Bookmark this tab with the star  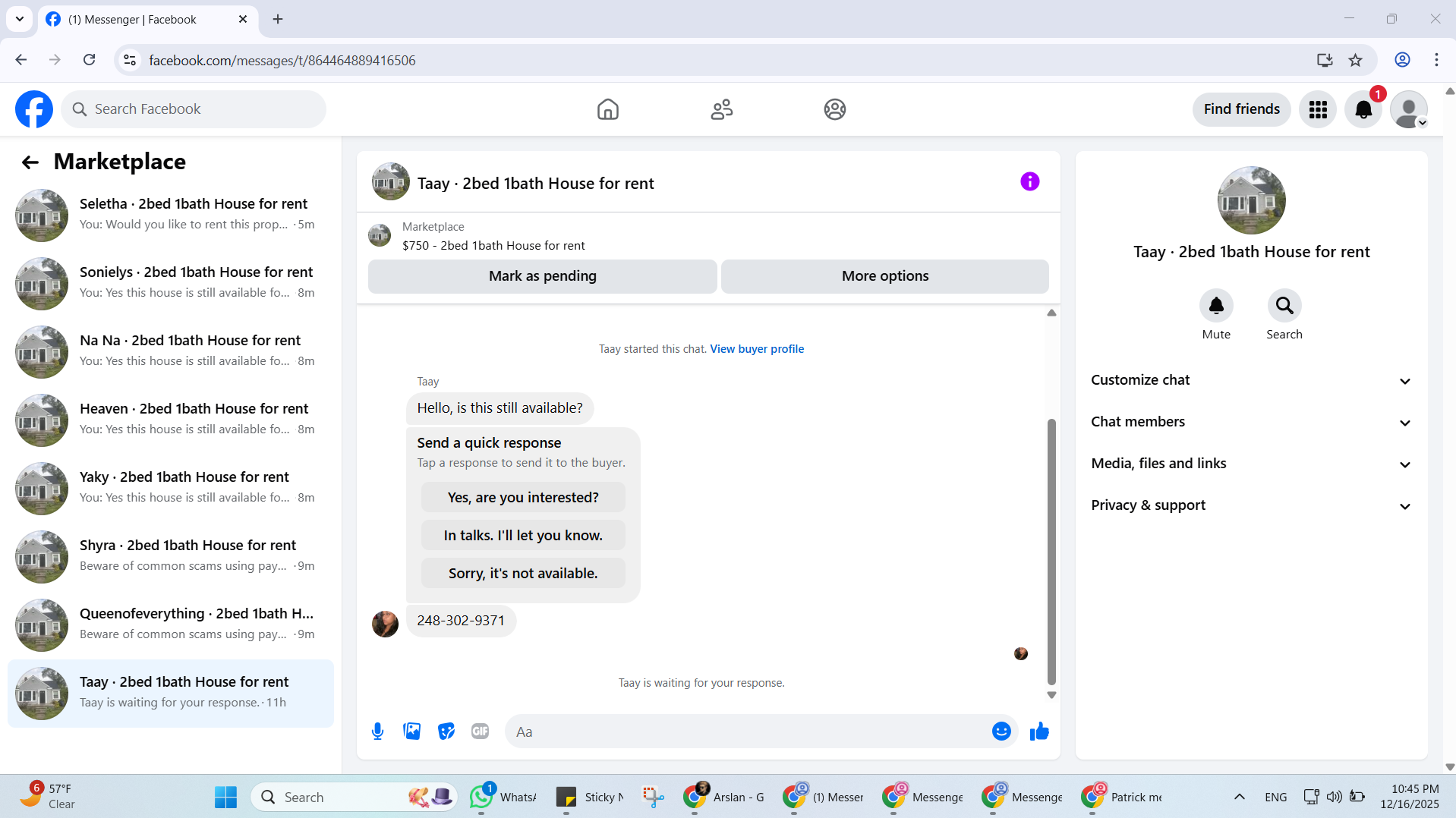(x=1355, y=60)
